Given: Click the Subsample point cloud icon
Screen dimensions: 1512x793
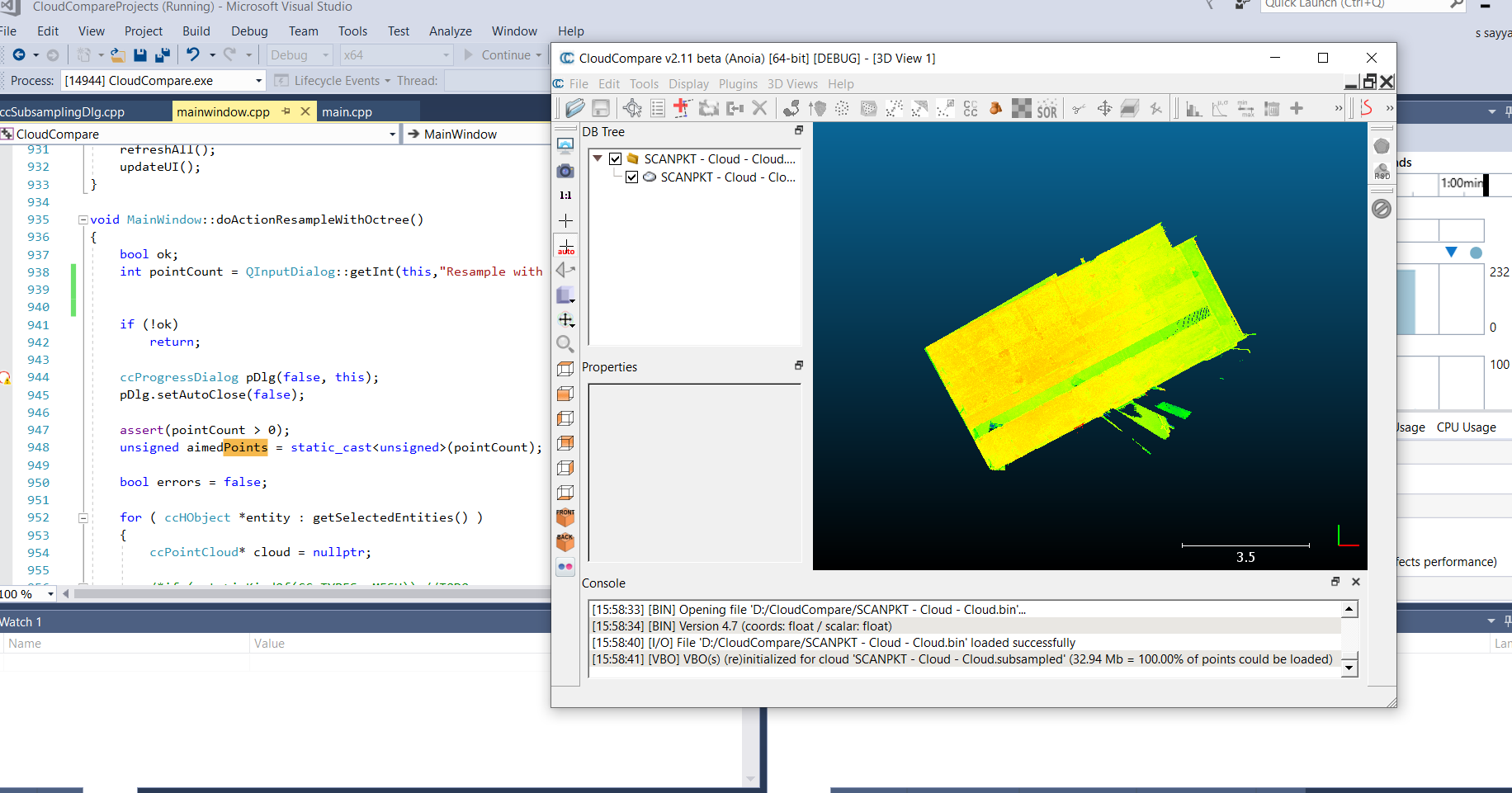Looking at the screenshot, I should pos(842,108).
